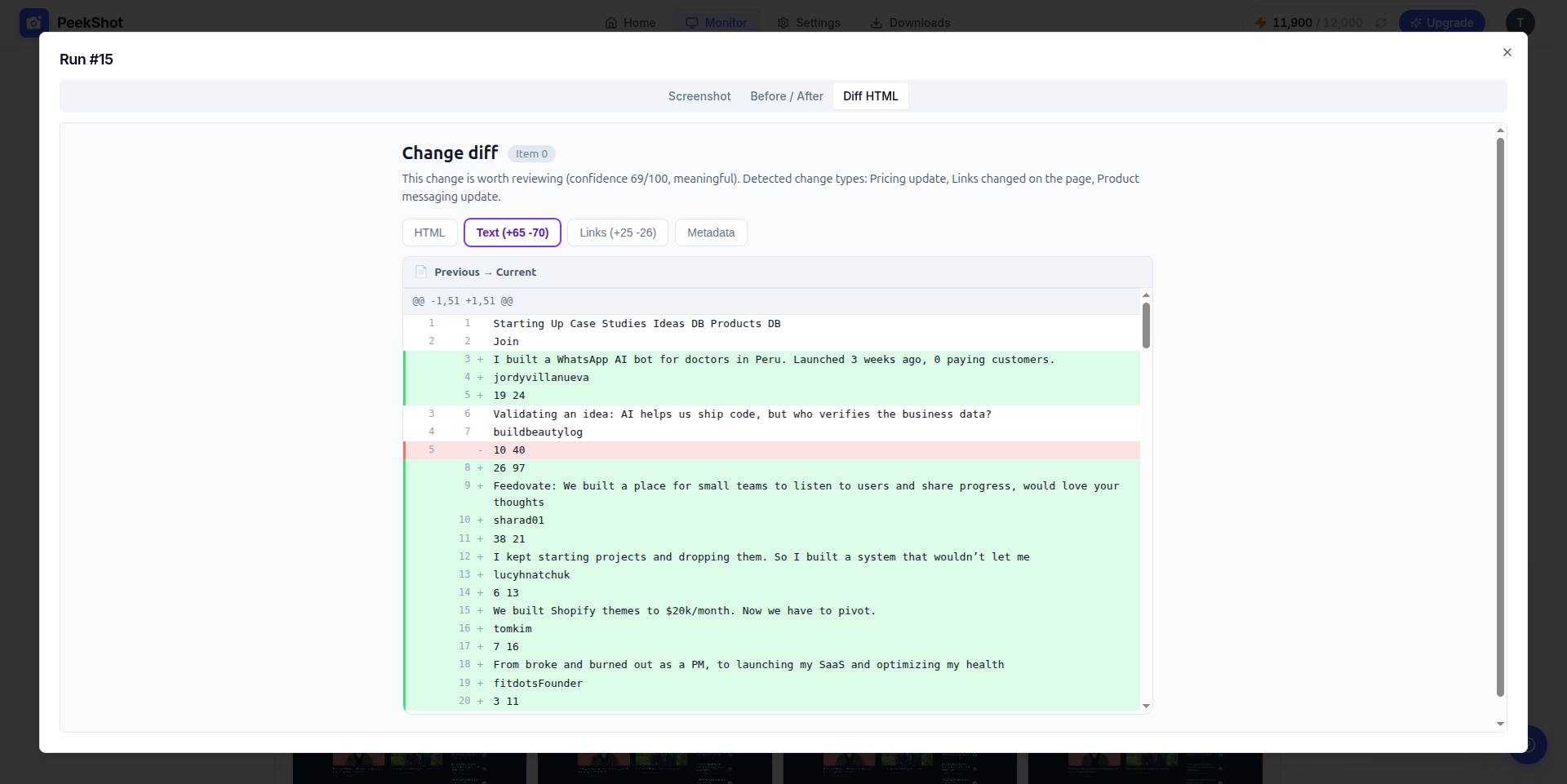Image resolution: width=1567 pixels, height=784 pixels.
Task: Select the Diff HTML tab
Action: [x=870, y=96]
